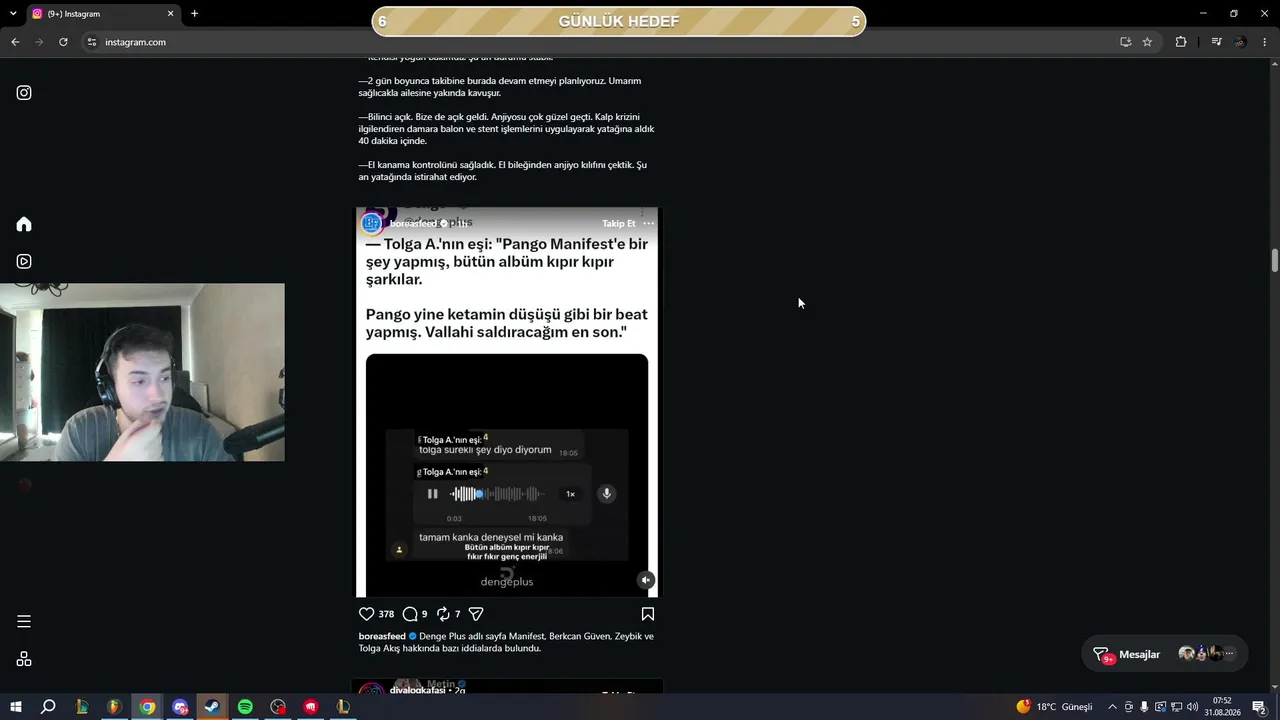Open the 18°C Güneşli weather widget
The width and height of the screenshot is (1280, 720).
[1055, 707]
